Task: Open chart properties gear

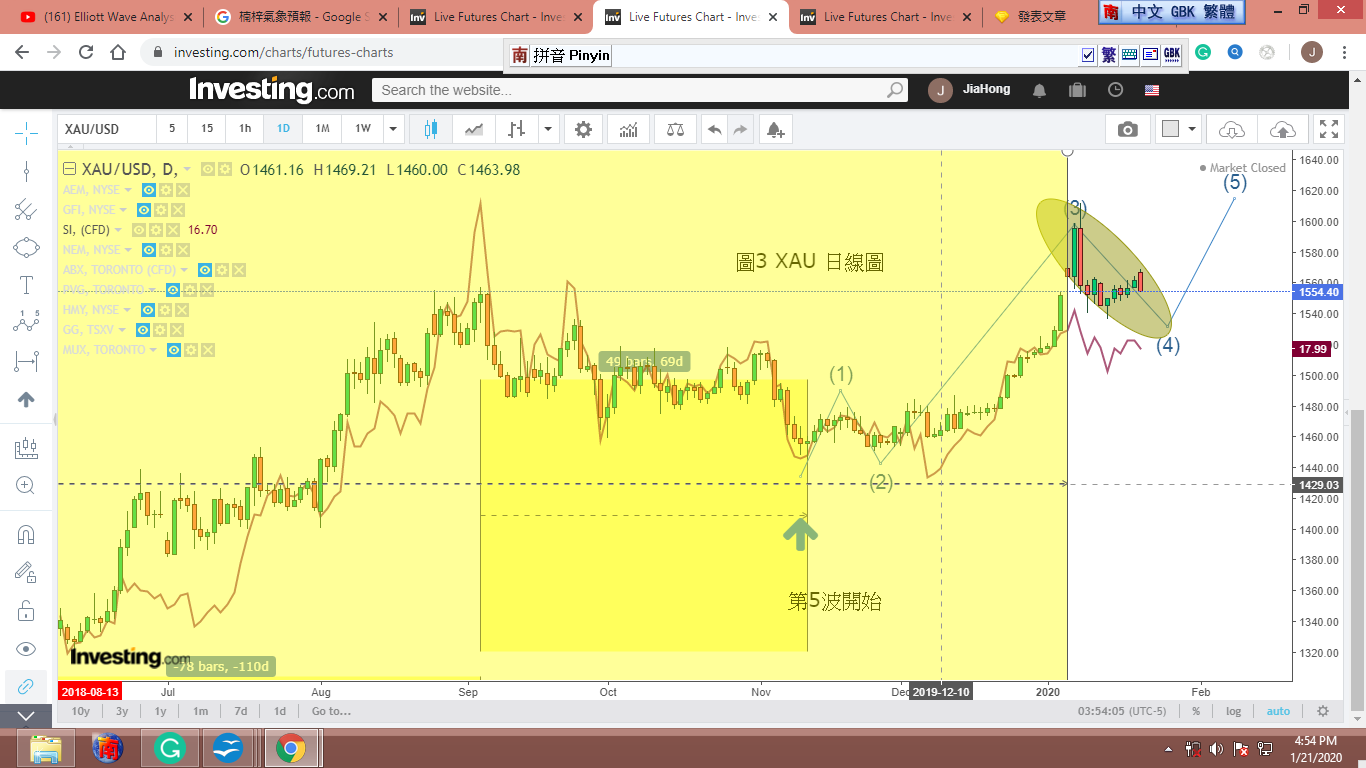Action: point(583,129)
